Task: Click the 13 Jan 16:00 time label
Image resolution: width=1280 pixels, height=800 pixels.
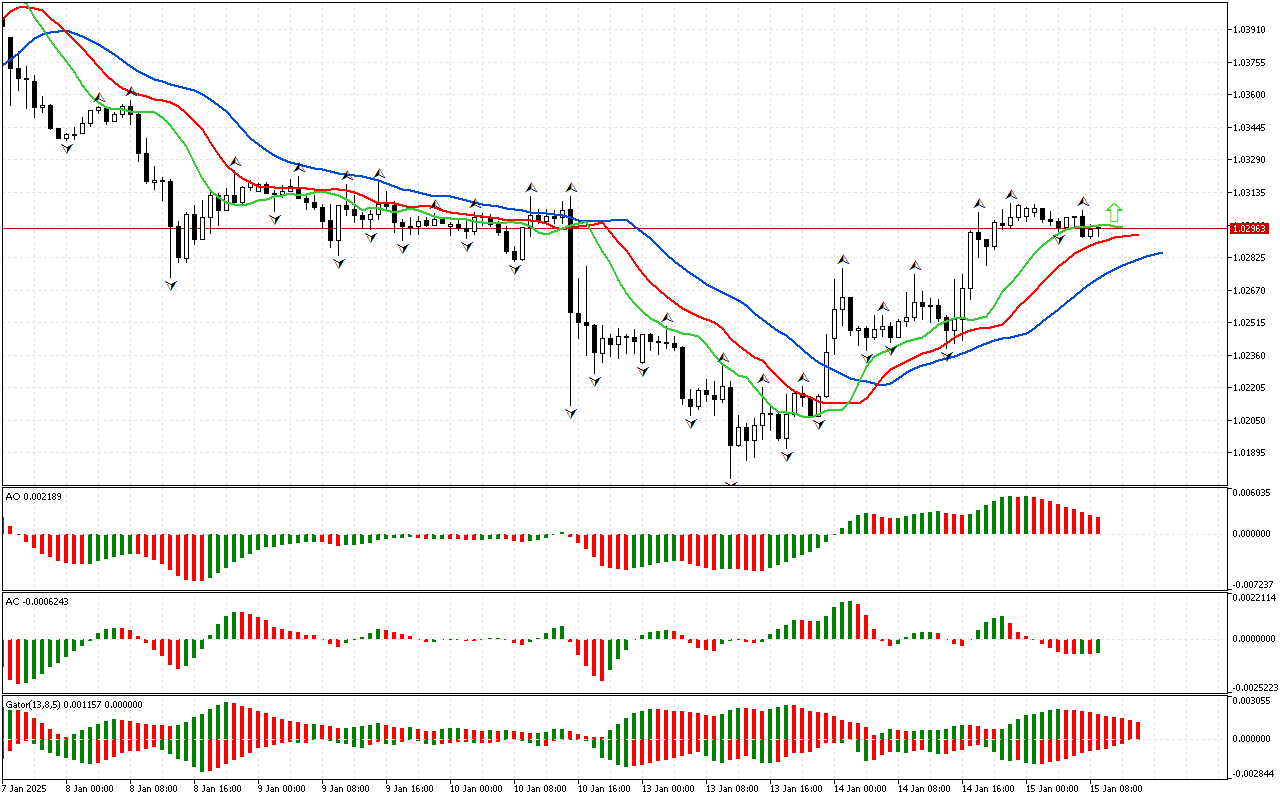Action: tap(796, 788)
